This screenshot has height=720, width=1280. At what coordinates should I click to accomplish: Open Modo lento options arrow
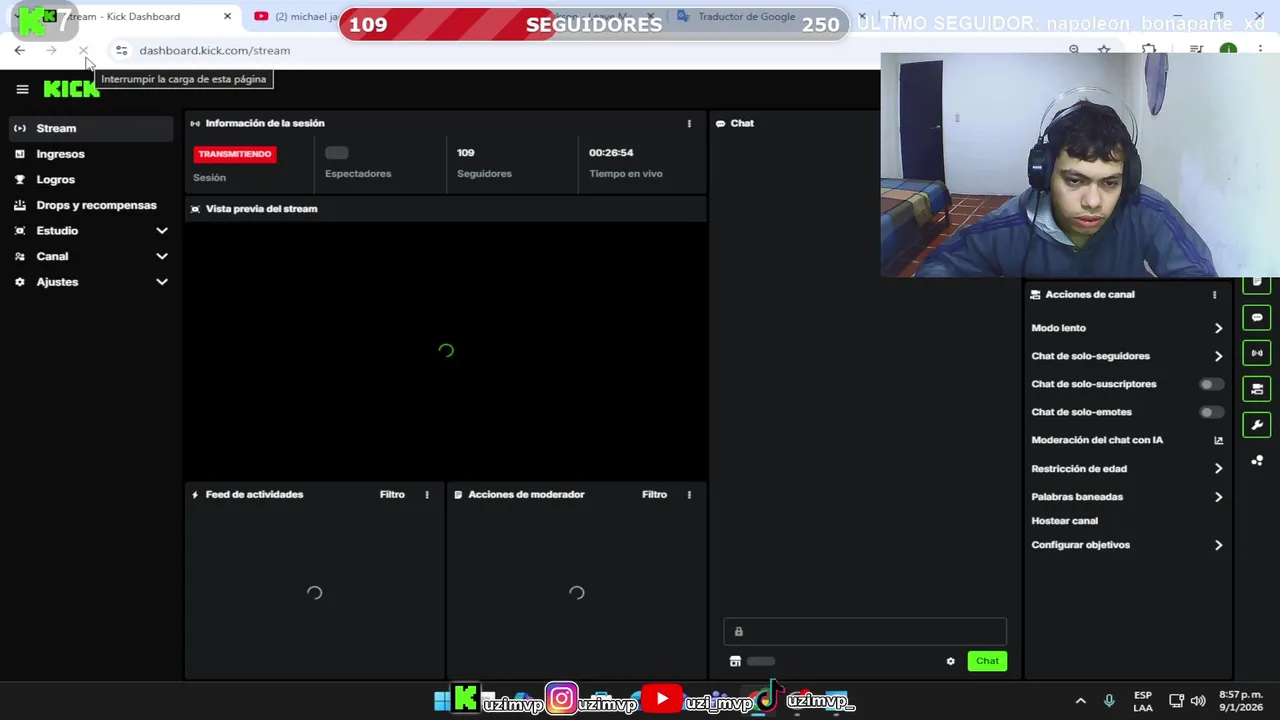[1218, 328]
